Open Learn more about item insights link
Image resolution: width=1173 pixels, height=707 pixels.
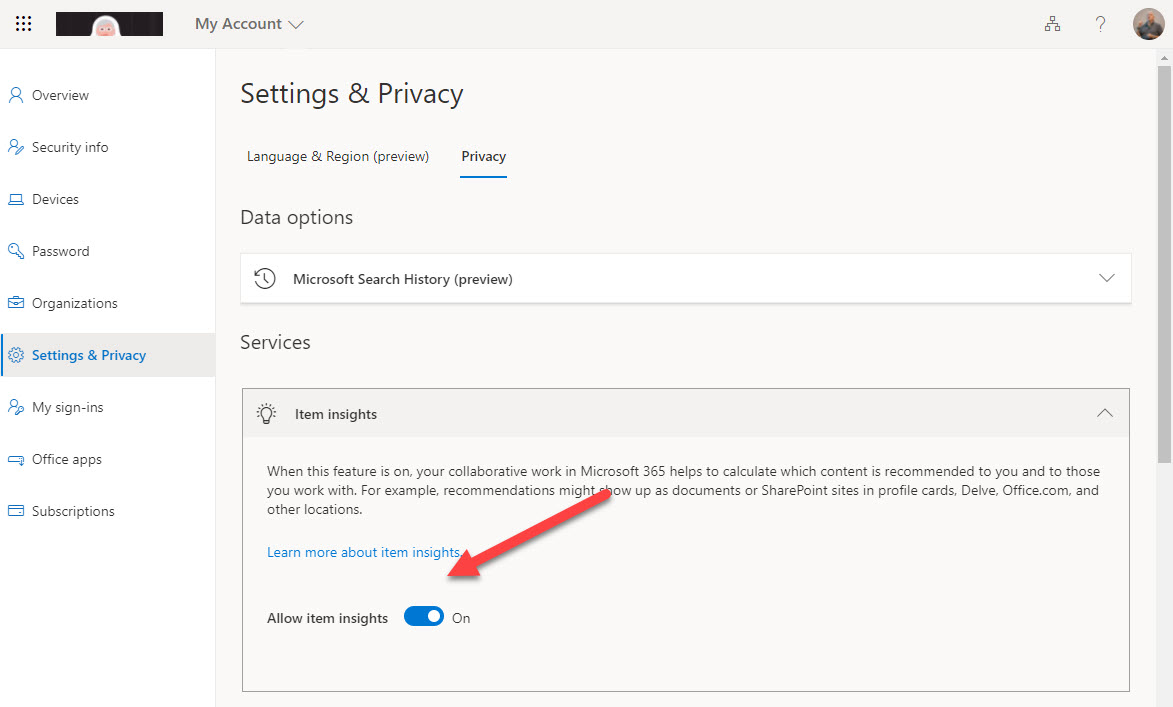[364, 552]
